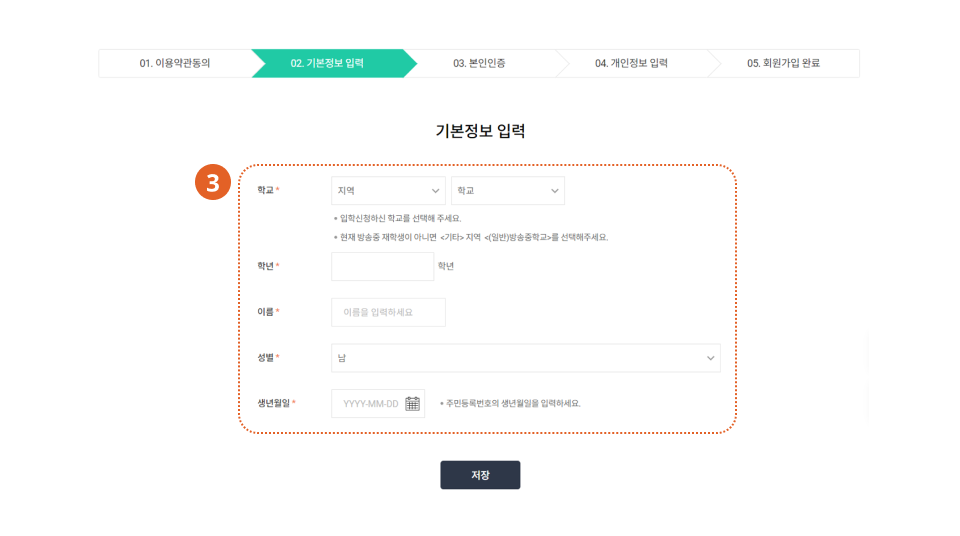Screen dimensions: 960x536
Task: Open the calendar date picker icon
Action: pos(412,404)
